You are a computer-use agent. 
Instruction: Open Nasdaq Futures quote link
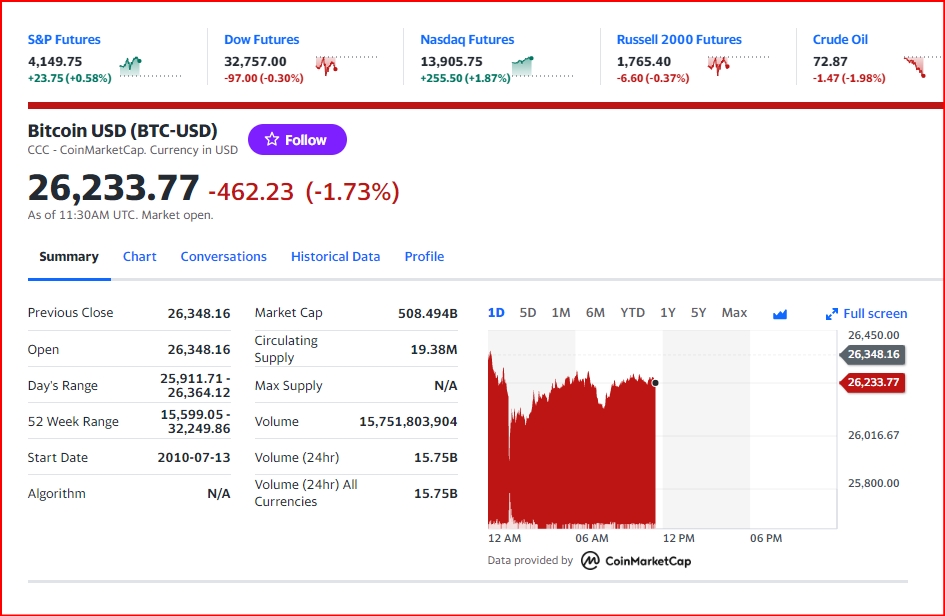coord(467,40)
